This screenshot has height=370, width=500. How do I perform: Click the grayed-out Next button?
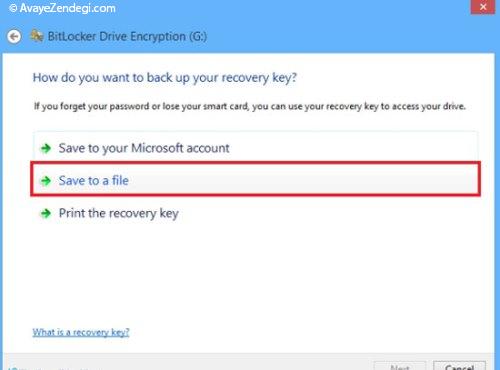400,366
